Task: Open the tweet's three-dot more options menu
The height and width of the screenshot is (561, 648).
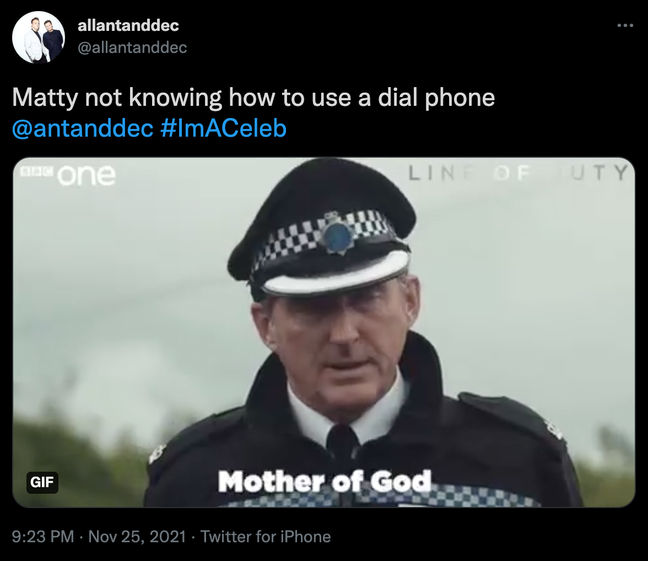Action: [625, 26]
